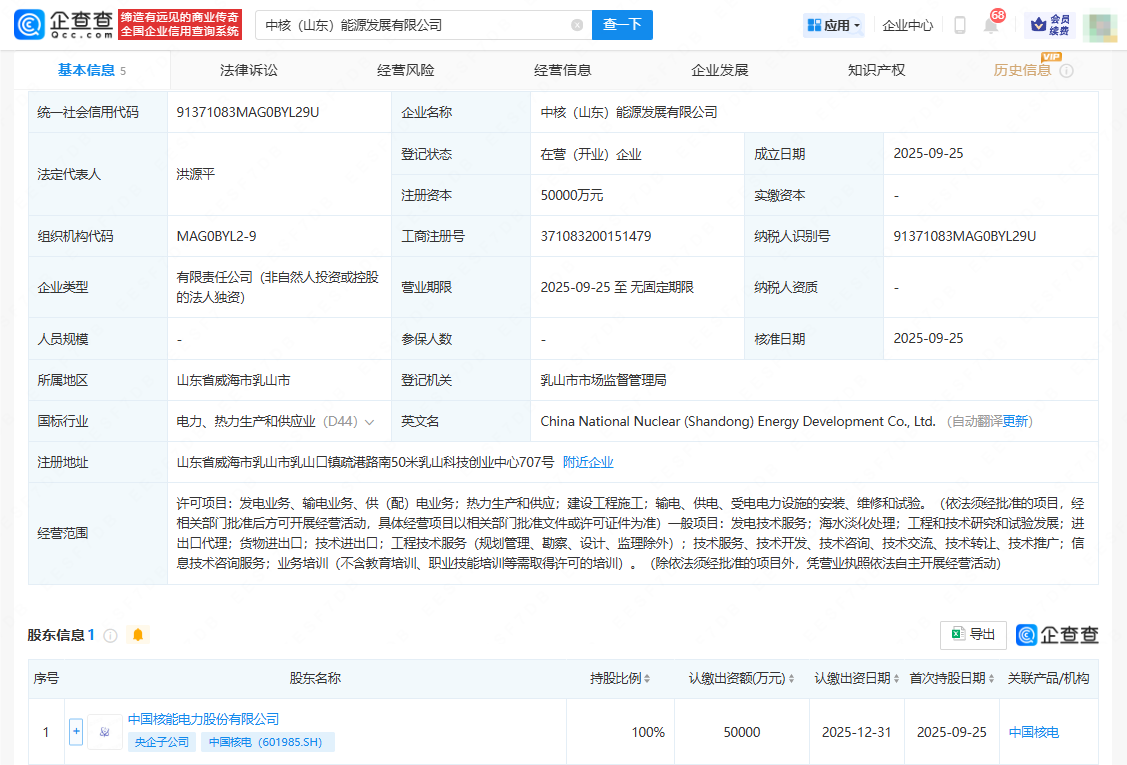1127x765 pixels.
Task: Open notifications bell with 68 badge
Action: tap(991, 25)
